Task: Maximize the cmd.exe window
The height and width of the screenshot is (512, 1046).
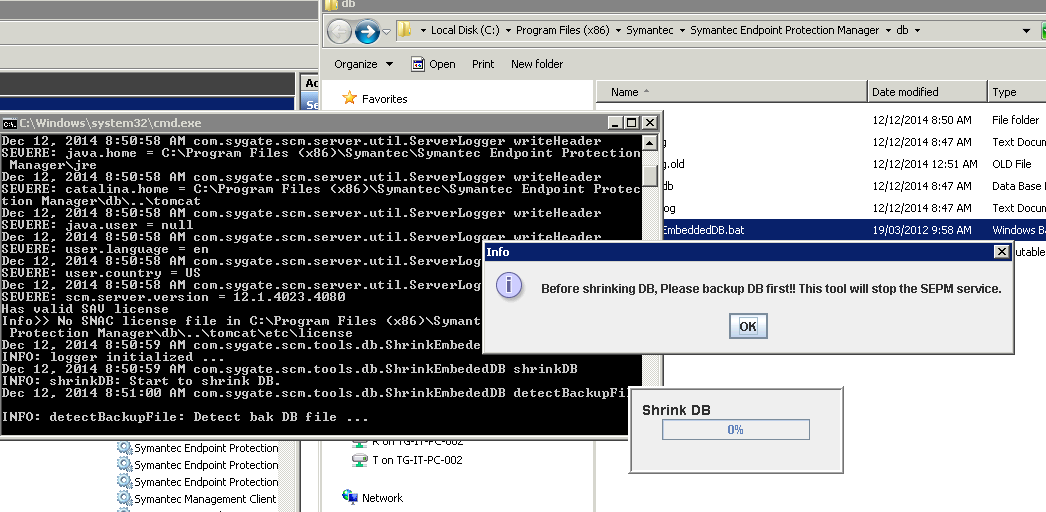Action: click(631, 123)
